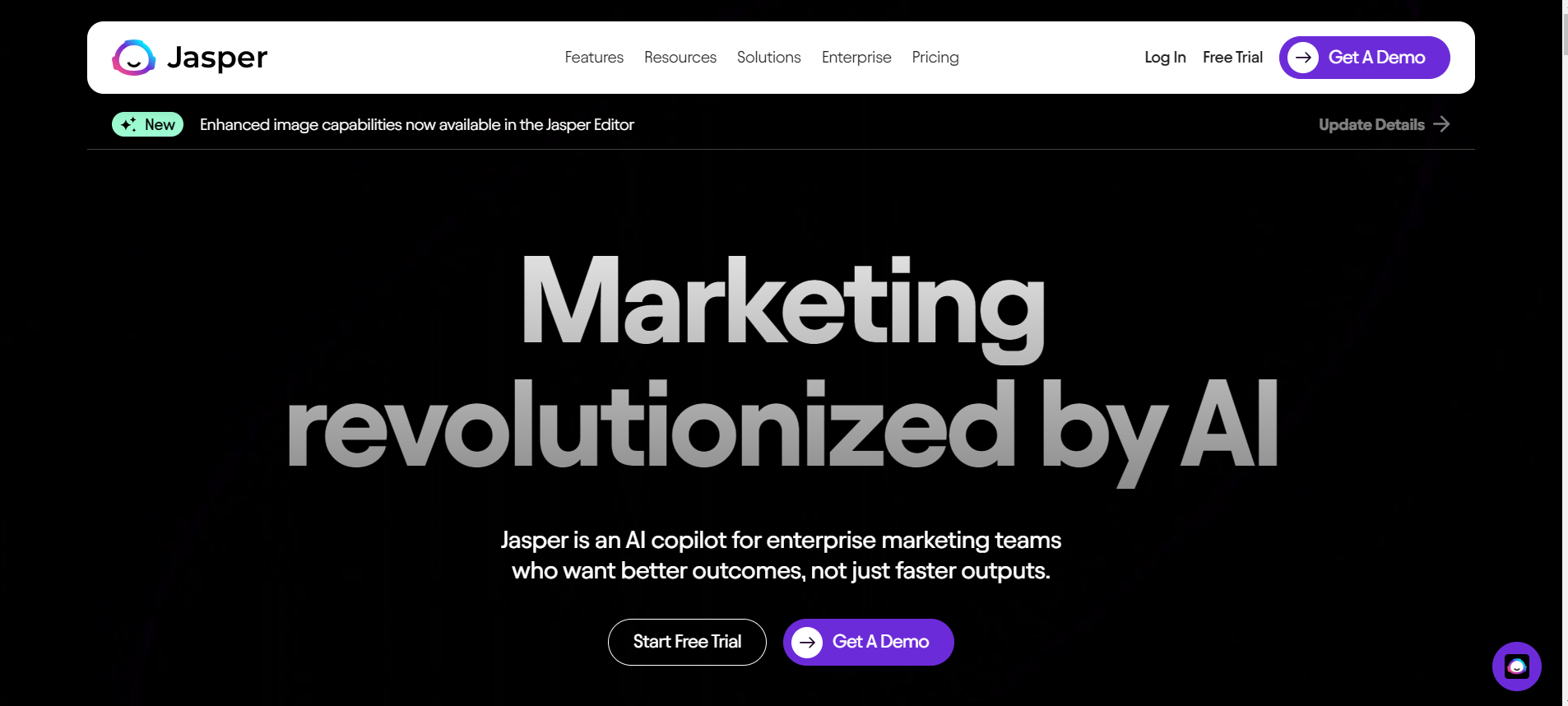Open the chat widget icon at bottom right
Viewport: 1568px width, 706px height.
point(1516,667)
